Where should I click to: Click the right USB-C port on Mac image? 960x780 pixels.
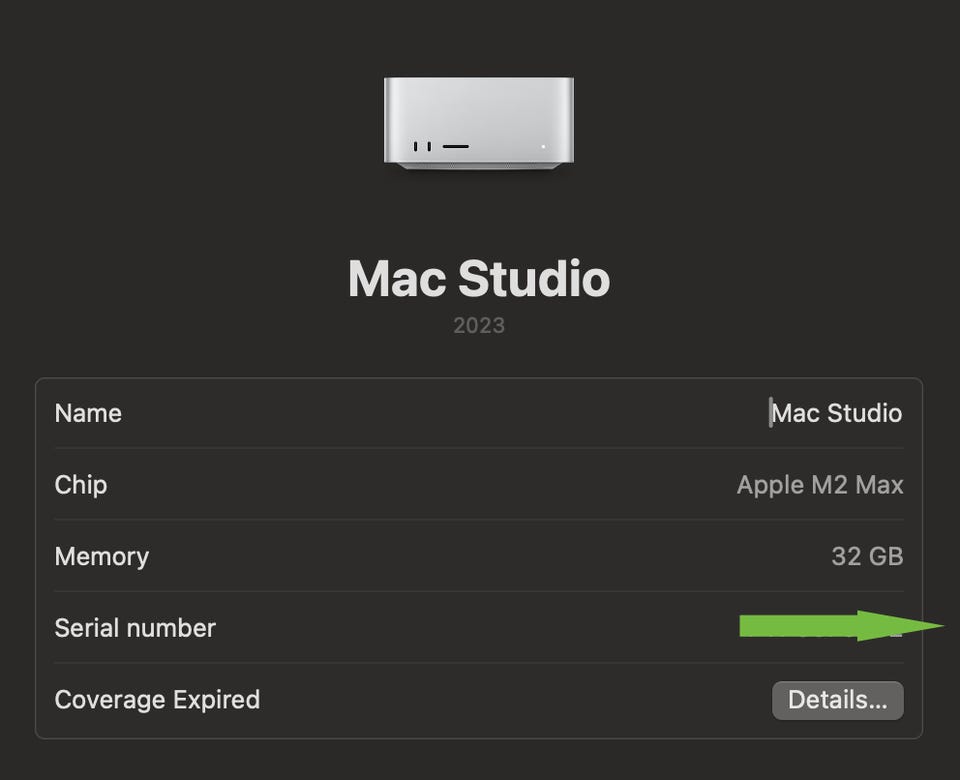tap(429, 147)
